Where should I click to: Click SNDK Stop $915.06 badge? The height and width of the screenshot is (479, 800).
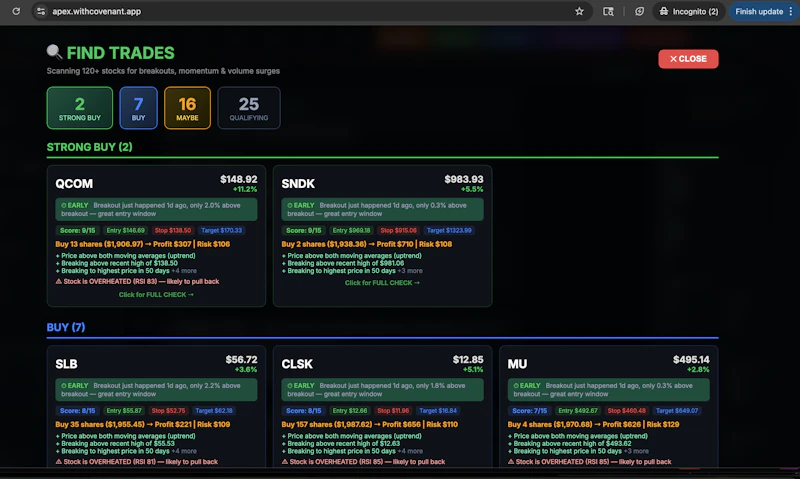click(398, 231)
